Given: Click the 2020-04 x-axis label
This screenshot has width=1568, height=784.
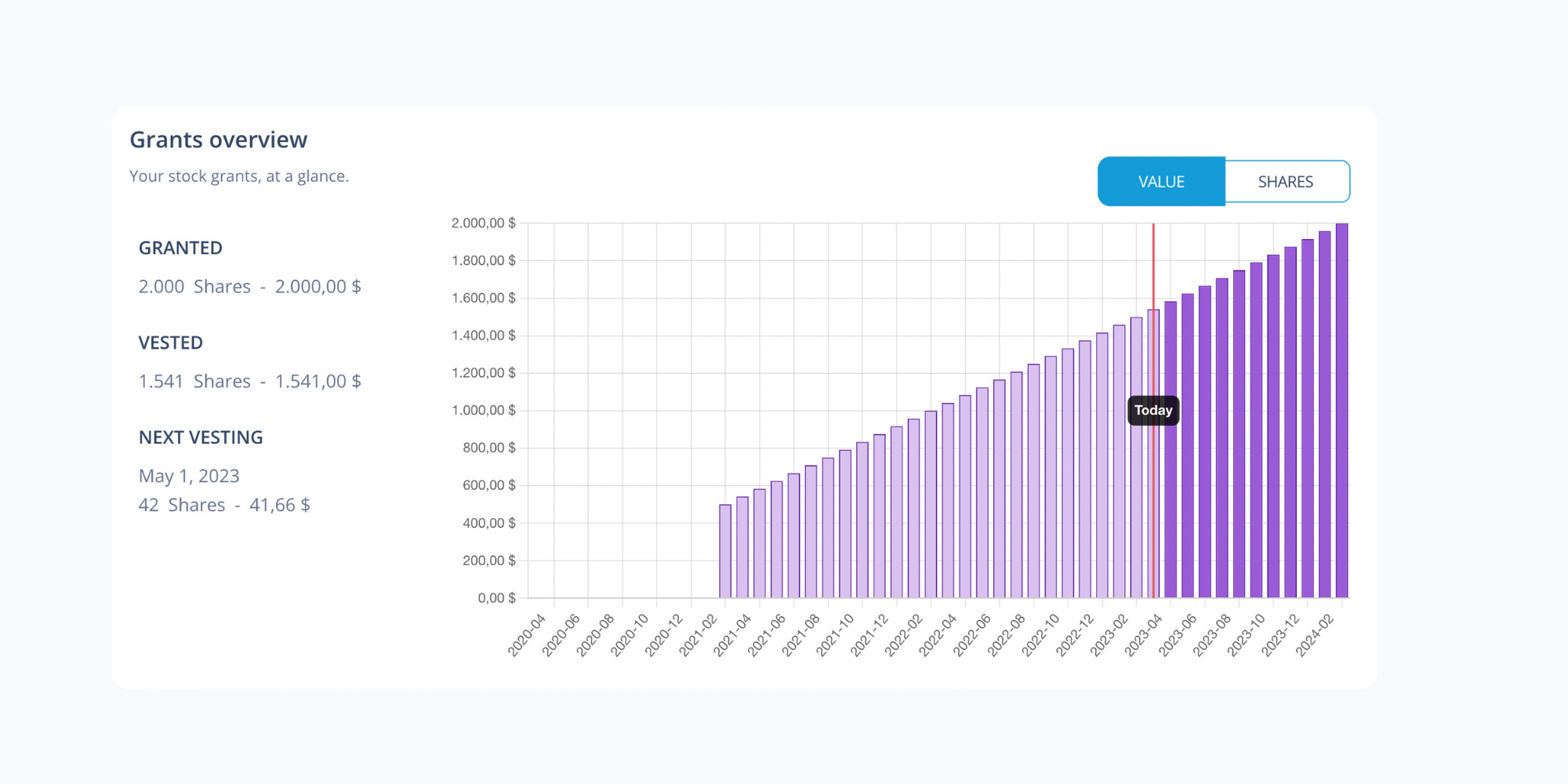Looking at the screenshot, I should click(527, 635).
